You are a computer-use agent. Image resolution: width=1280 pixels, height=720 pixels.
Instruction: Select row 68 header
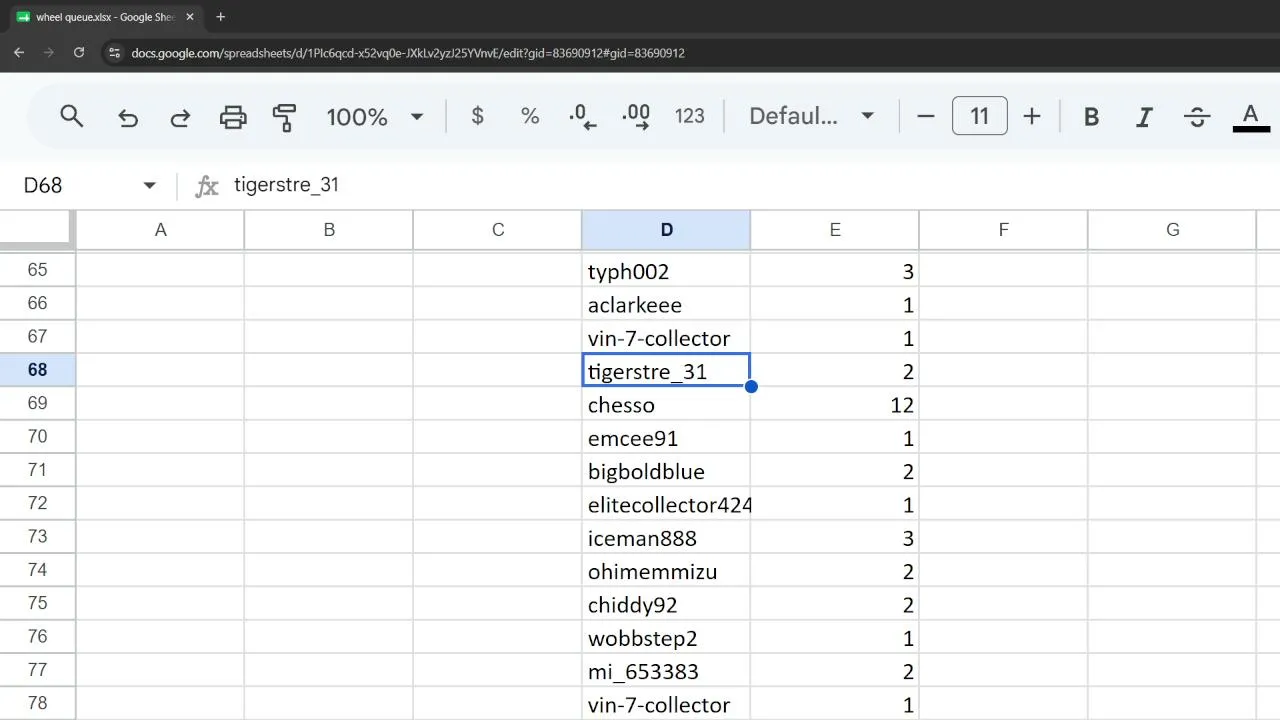[x=38, y=370]
